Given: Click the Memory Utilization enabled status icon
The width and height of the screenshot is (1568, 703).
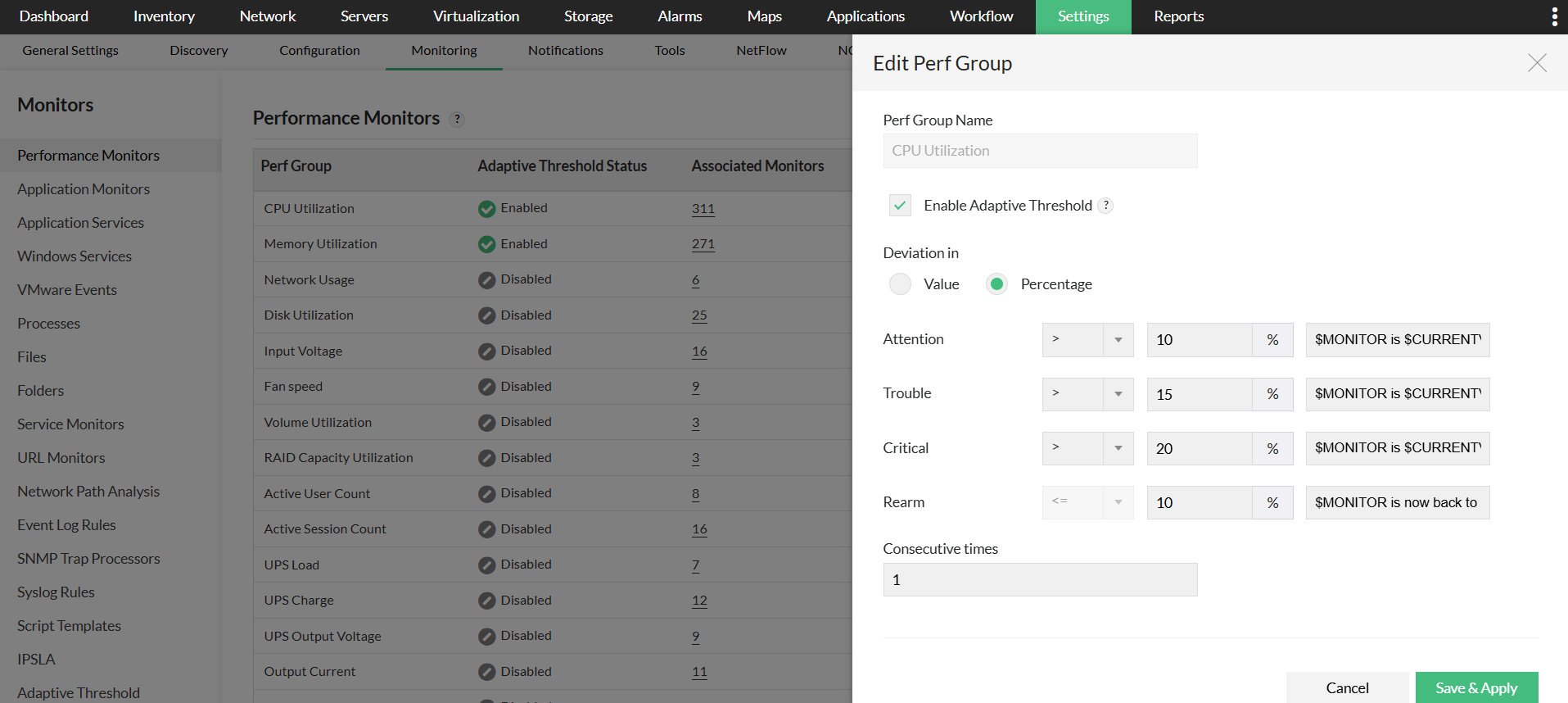Looking at the screenshot, I should click(x=487, y=244).
